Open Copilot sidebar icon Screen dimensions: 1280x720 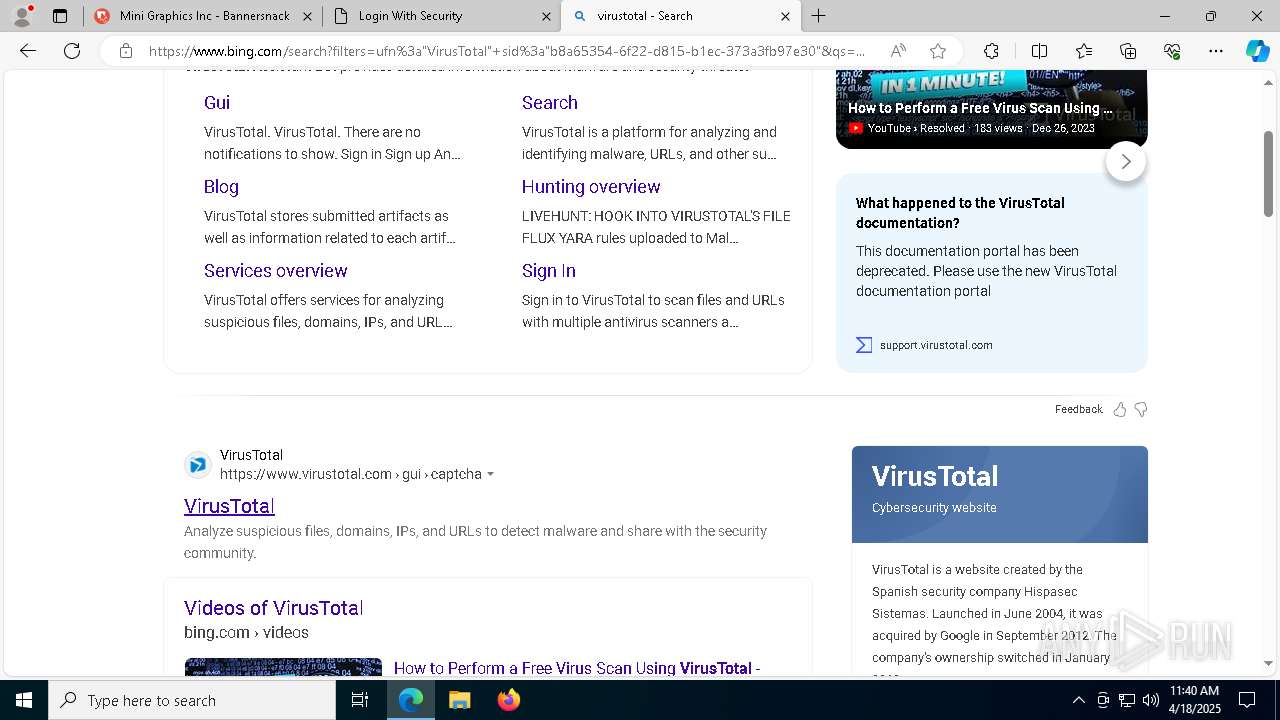click(1257, 51)
